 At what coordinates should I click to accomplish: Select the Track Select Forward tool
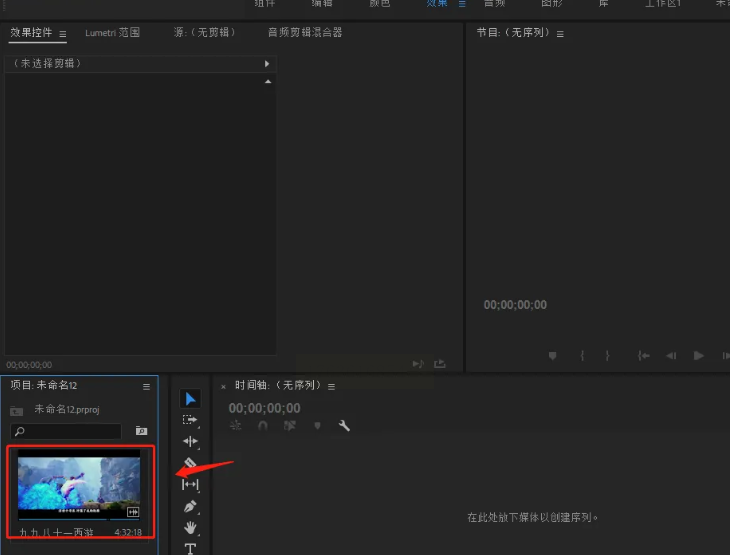pos(190,420)
